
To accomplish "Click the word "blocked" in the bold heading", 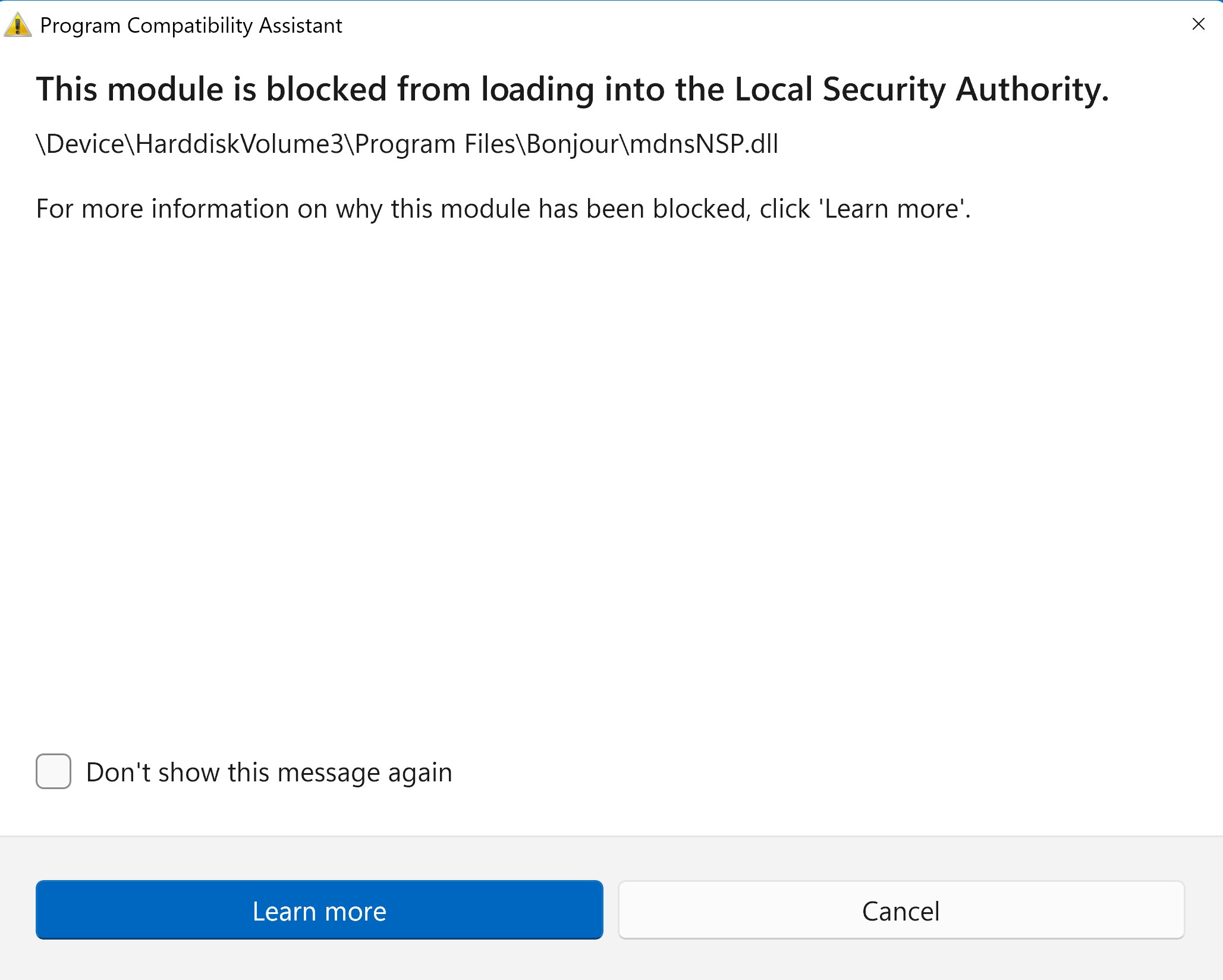I will point(326,89).
